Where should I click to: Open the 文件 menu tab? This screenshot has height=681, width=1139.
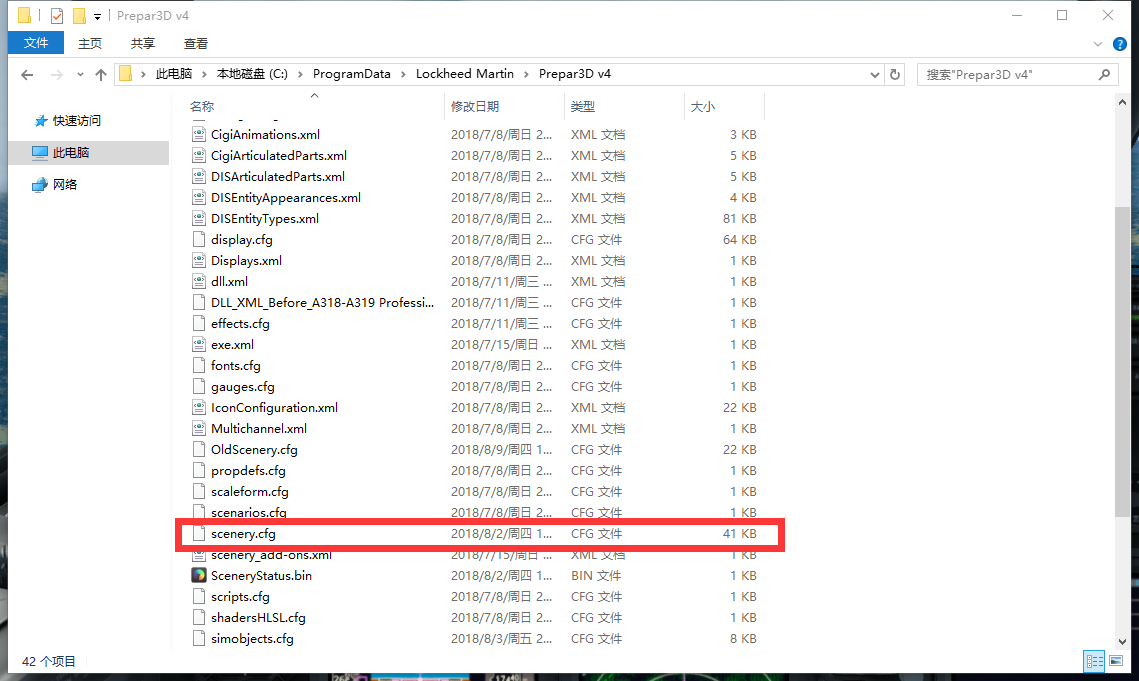pos(36,43)
